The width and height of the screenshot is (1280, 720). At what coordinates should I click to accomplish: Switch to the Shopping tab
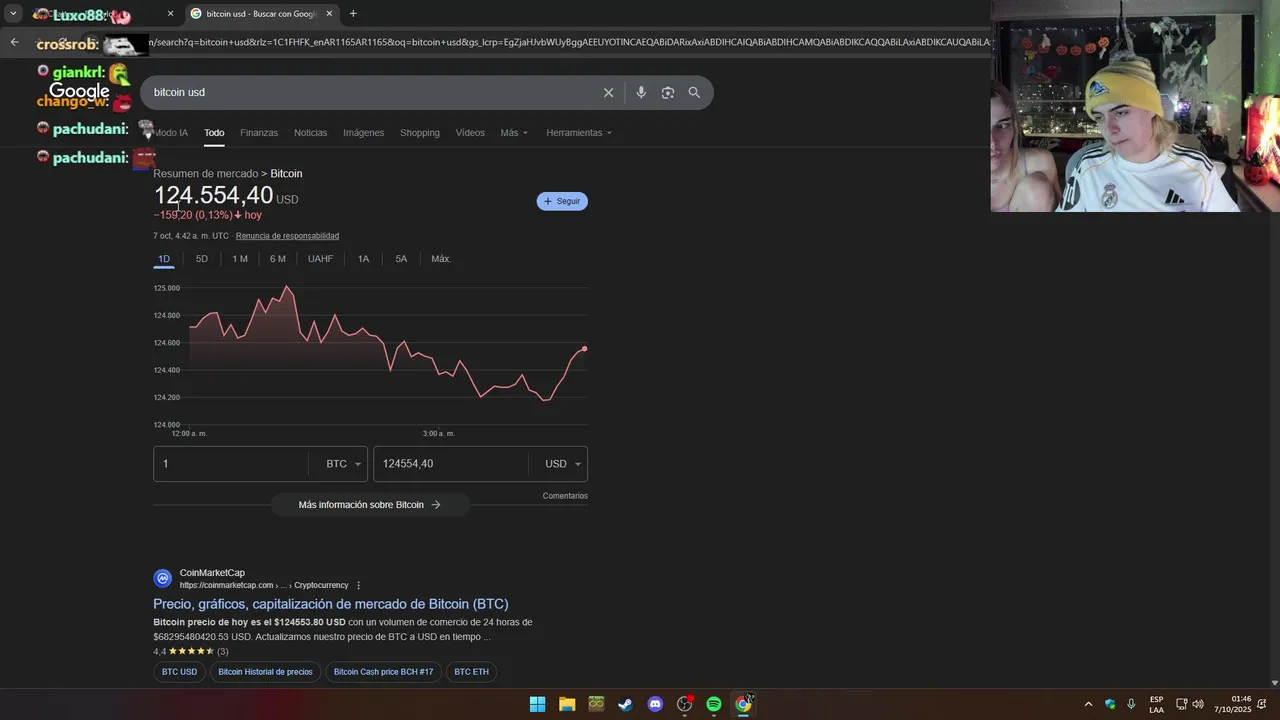click(420, 133)
